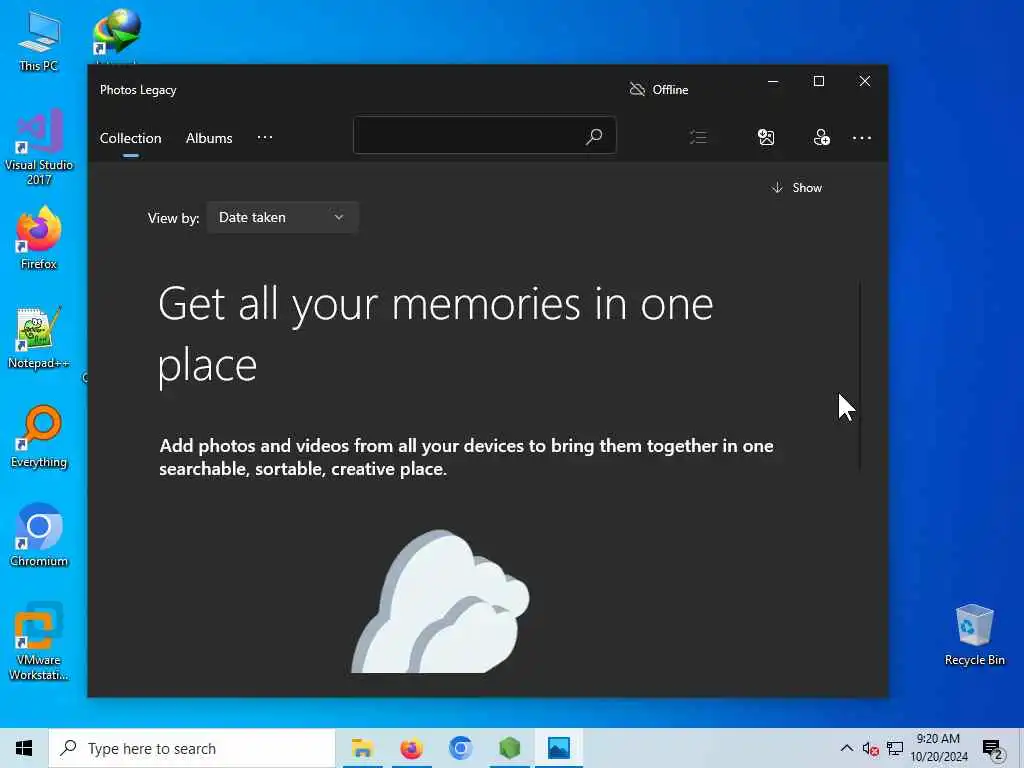Click the 'Add photos and videos' description text
Viewport: 1024px width, 768px height.
tap(466, 457)
